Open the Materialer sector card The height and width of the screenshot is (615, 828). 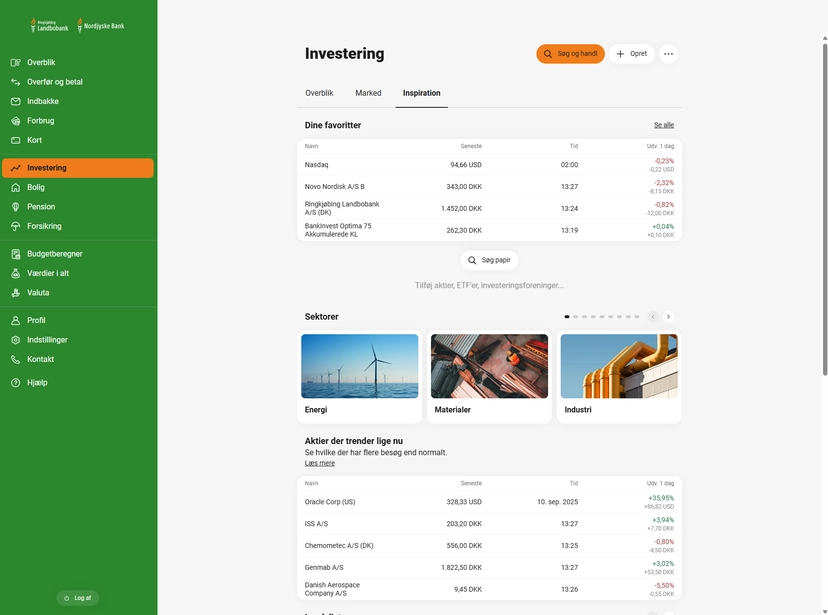[490, 377]
